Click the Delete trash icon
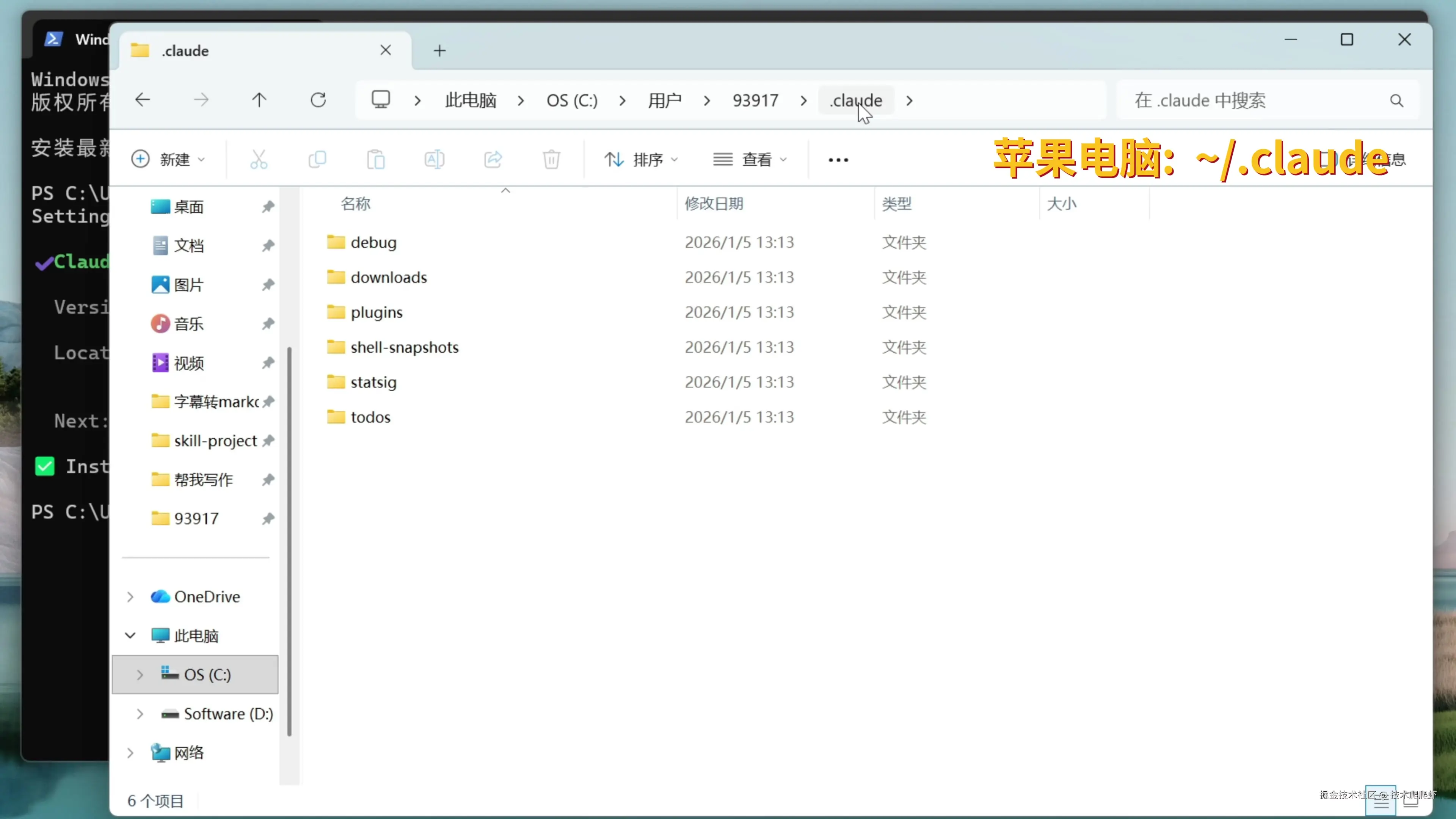The image size is (1456, 819). point(551,159)
